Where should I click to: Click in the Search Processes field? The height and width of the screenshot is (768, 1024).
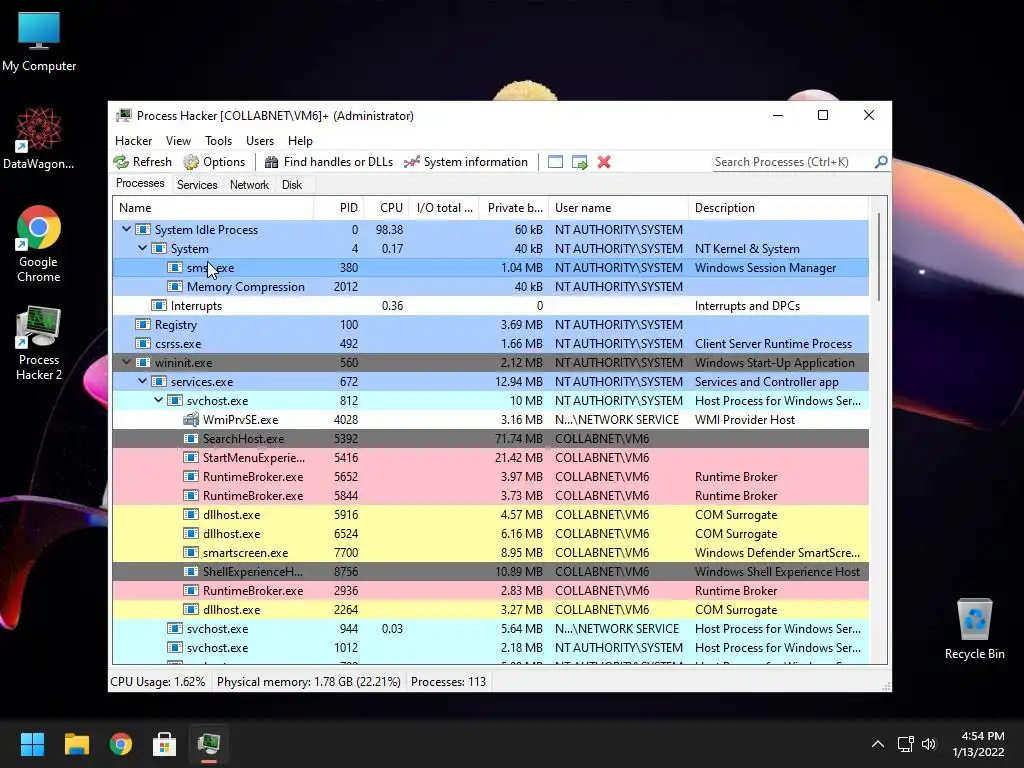pyautogui.click(x=793, y=162)
